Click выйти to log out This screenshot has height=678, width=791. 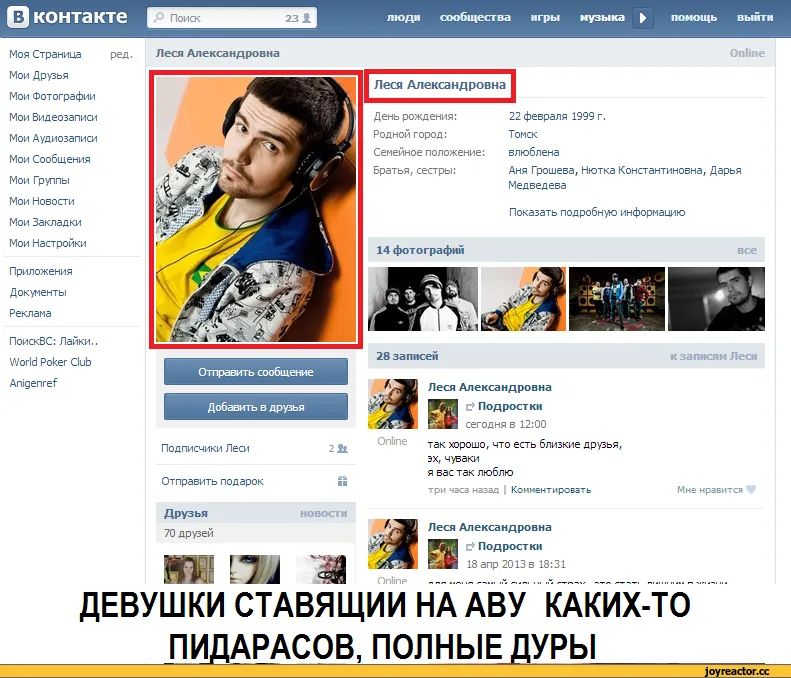[x=755, y=18]
